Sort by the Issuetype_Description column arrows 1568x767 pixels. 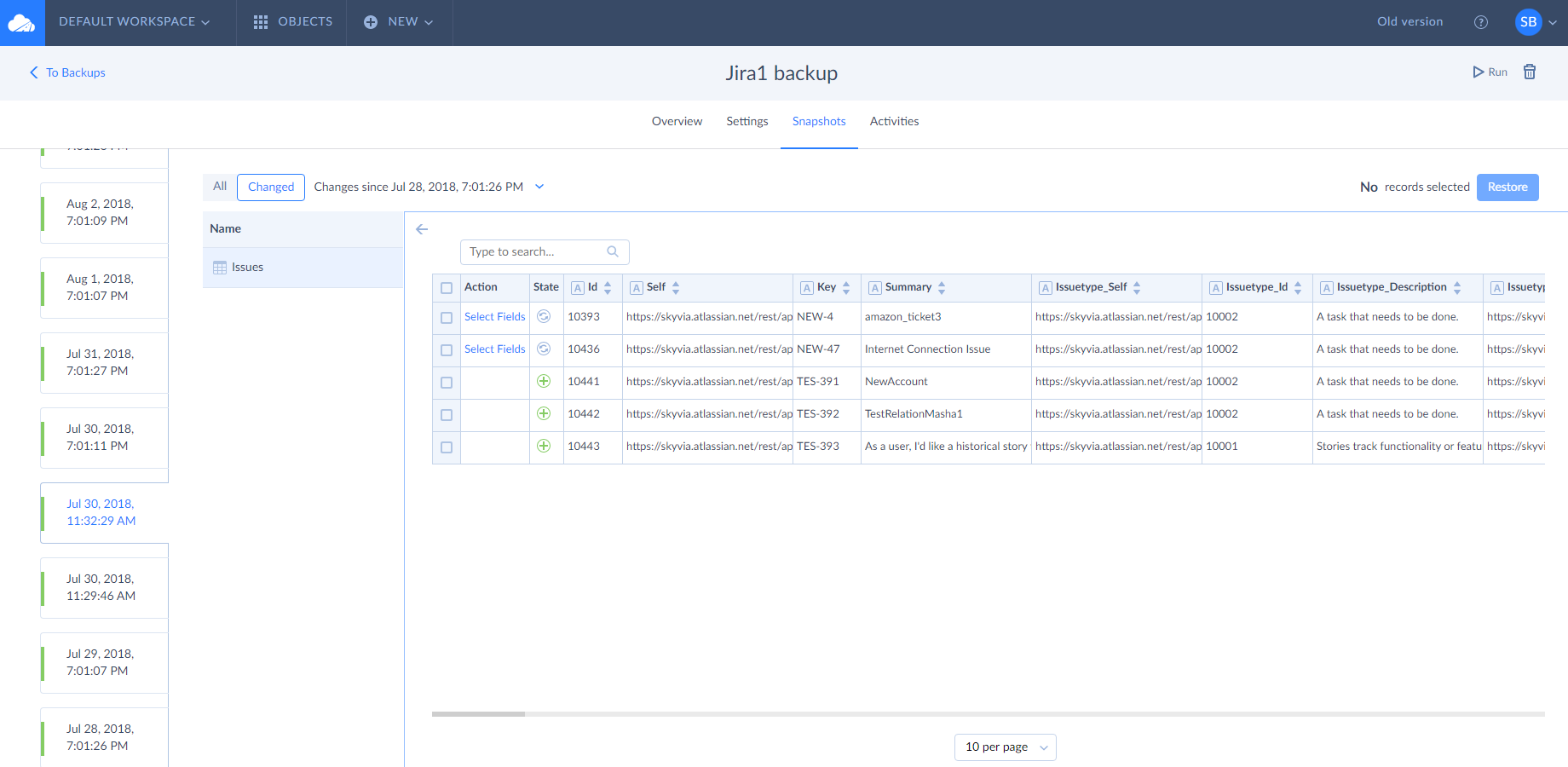1457,288
